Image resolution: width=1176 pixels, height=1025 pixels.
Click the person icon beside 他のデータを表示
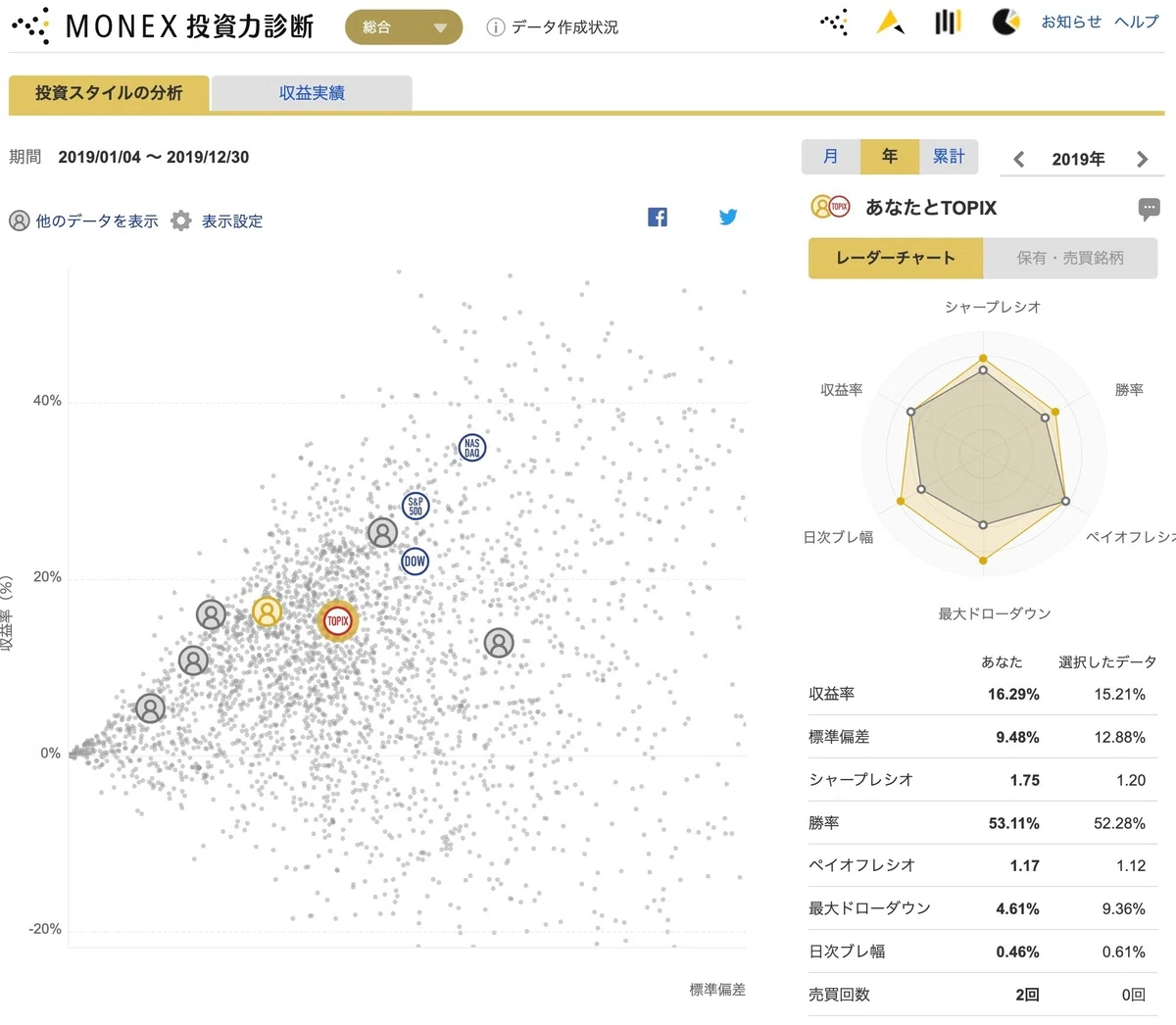click(x=20, y=220)
